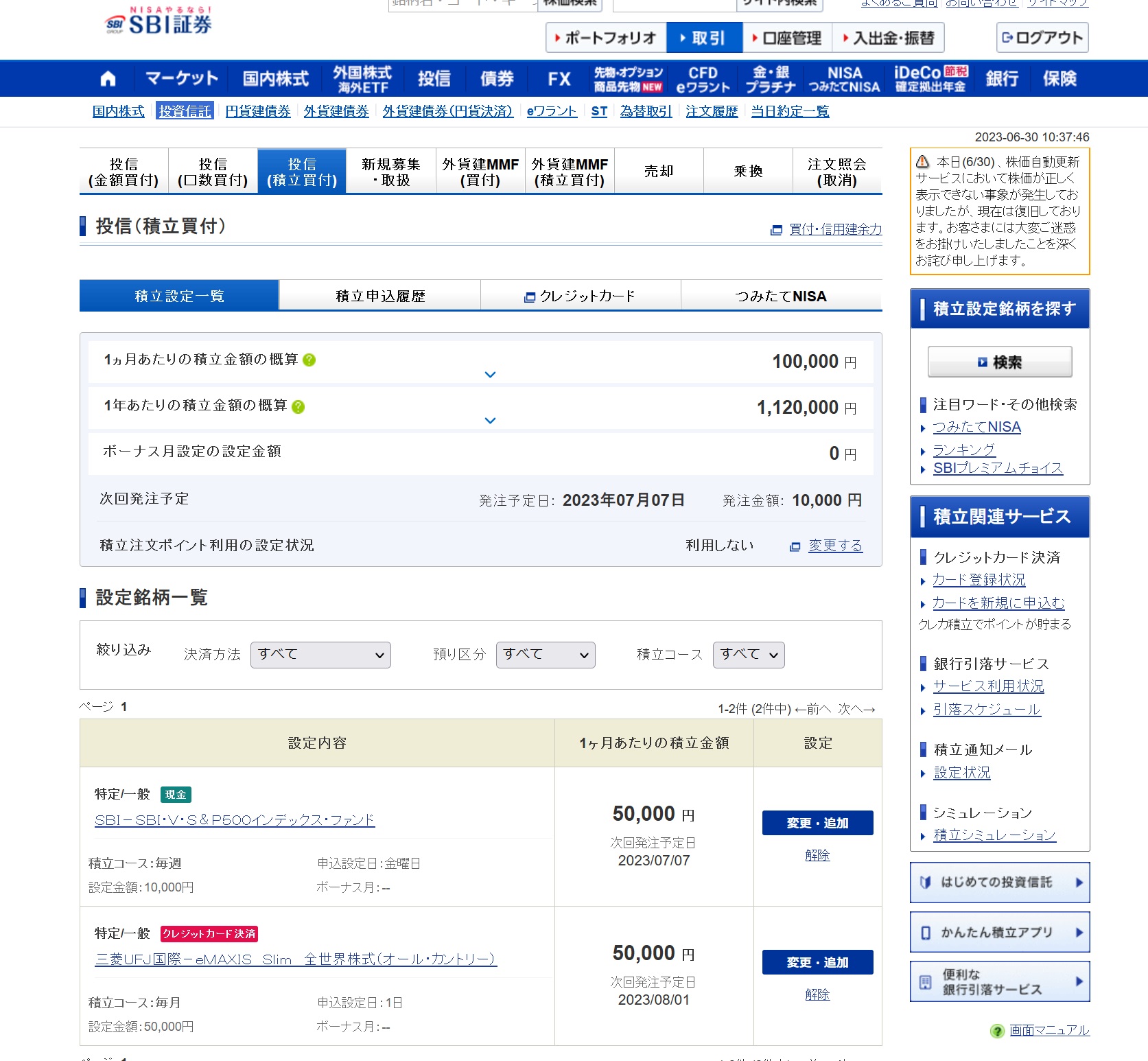This screenshot has width=1148, height=1061.
Task: Click the かんたん積立アプリ phone icon
Action: [926, 933]
